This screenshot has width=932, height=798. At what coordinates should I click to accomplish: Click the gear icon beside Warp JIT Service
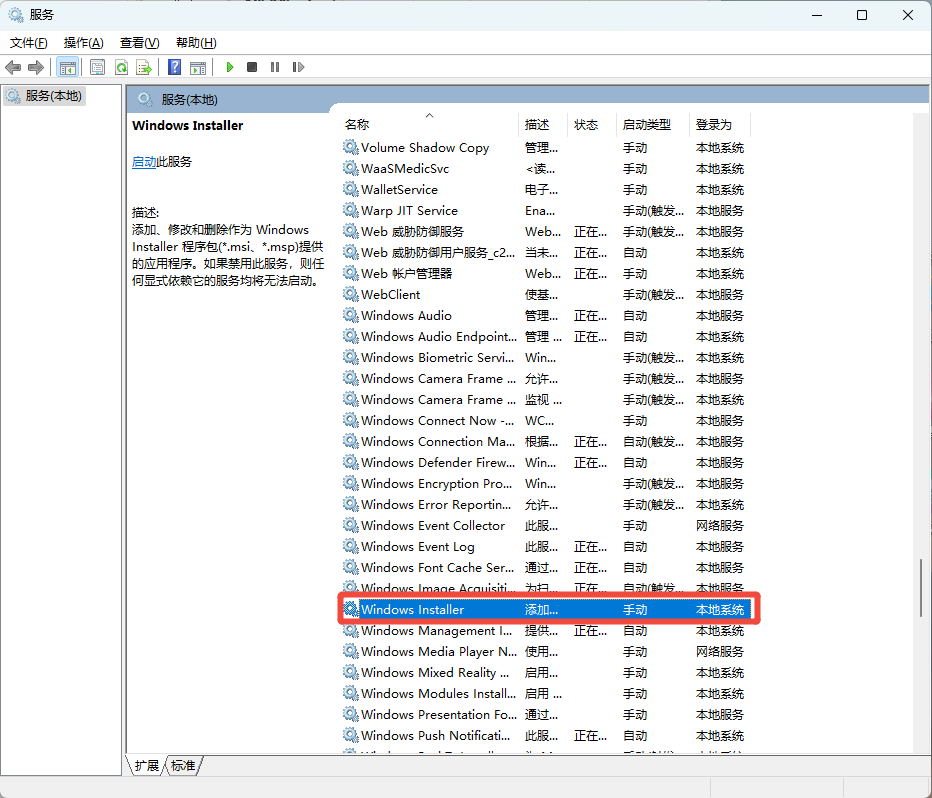[x=351, y=210]
